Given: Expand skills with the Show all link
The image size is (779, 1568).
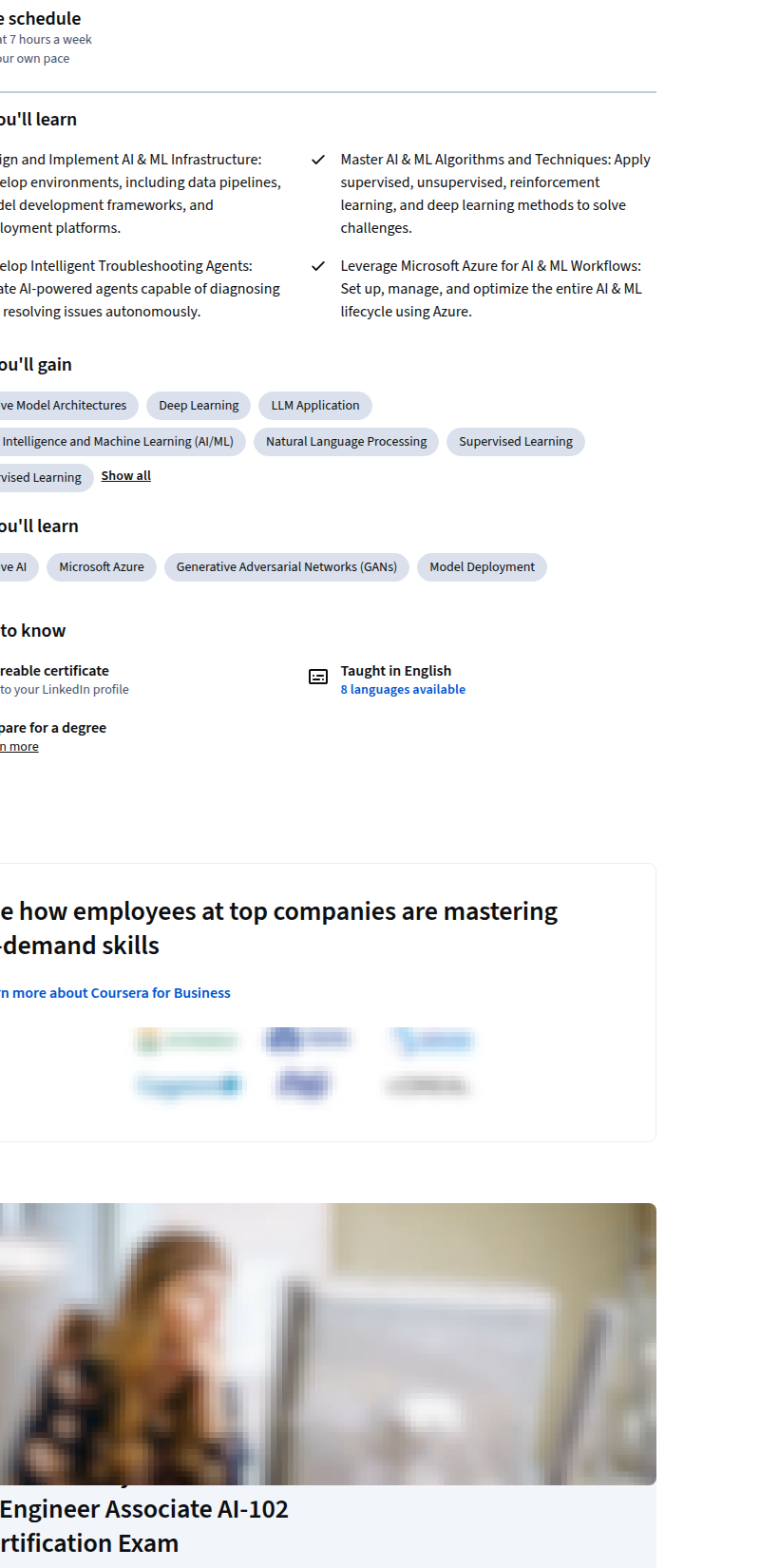Looking at the screenshot, I should point(126,476).
